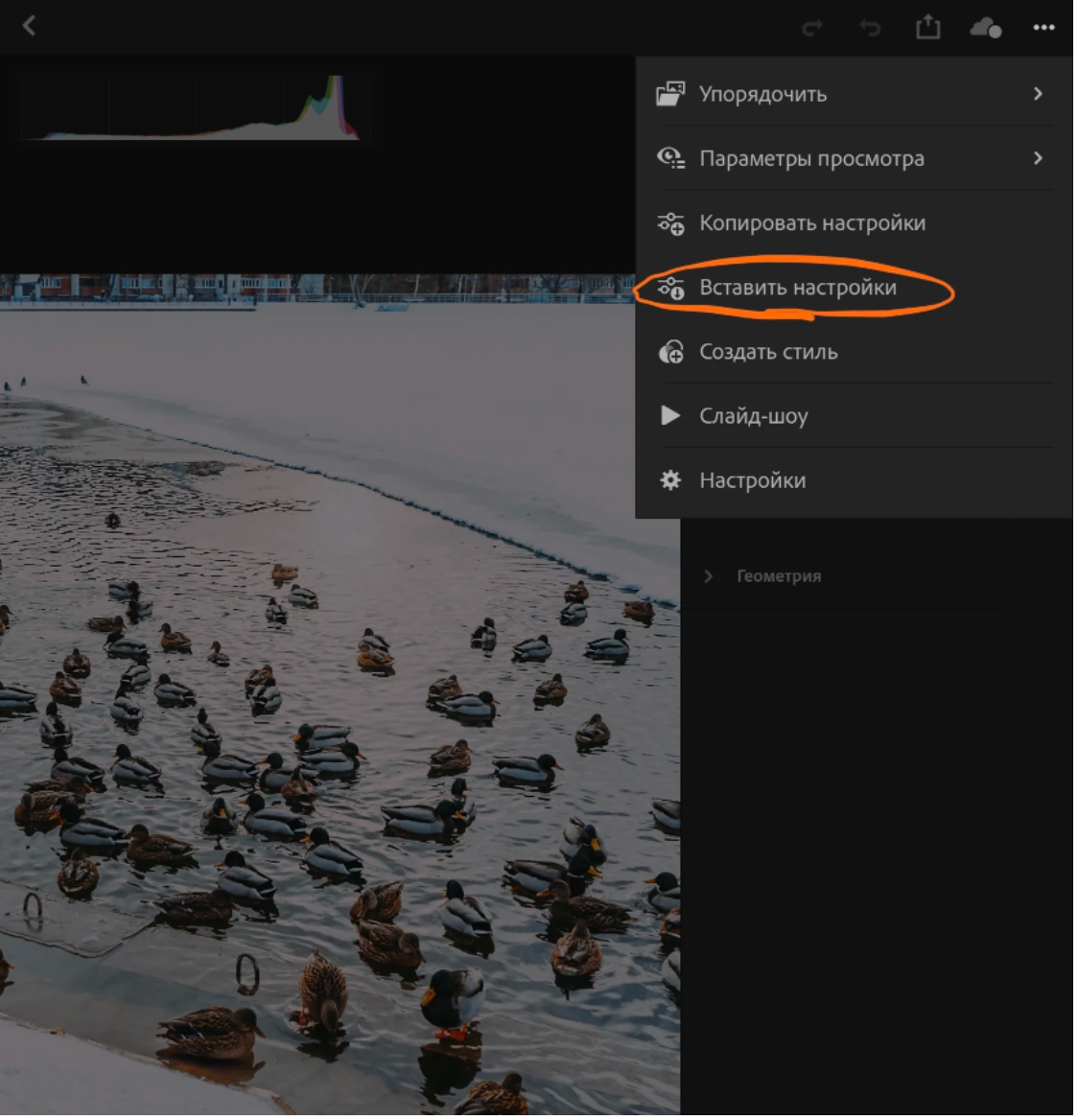Image resolution: width=1078 pixels, height=1120 pixels.
Task: Close the three-dot more options menu
Action: tap(1043, 28)
